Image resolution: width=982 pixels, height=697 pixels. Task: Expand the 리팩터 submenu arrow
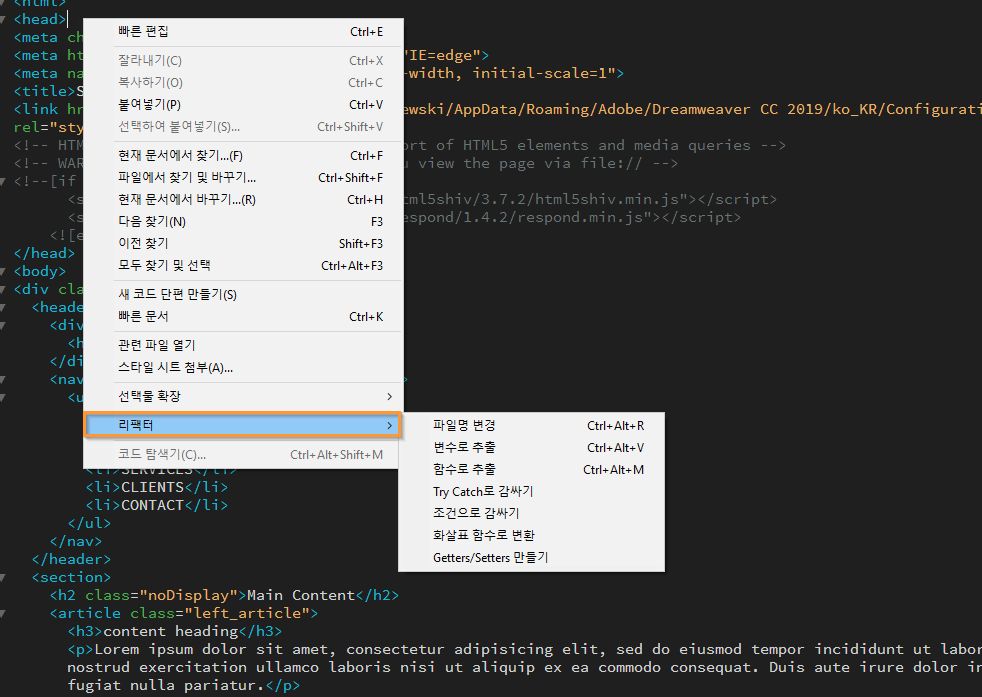click(390, 424)
